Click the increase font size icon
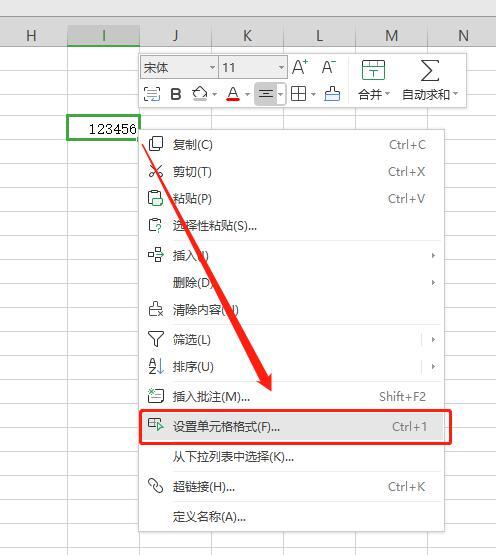Viewport: 496px width, 555px height. (x=300, y=67)
